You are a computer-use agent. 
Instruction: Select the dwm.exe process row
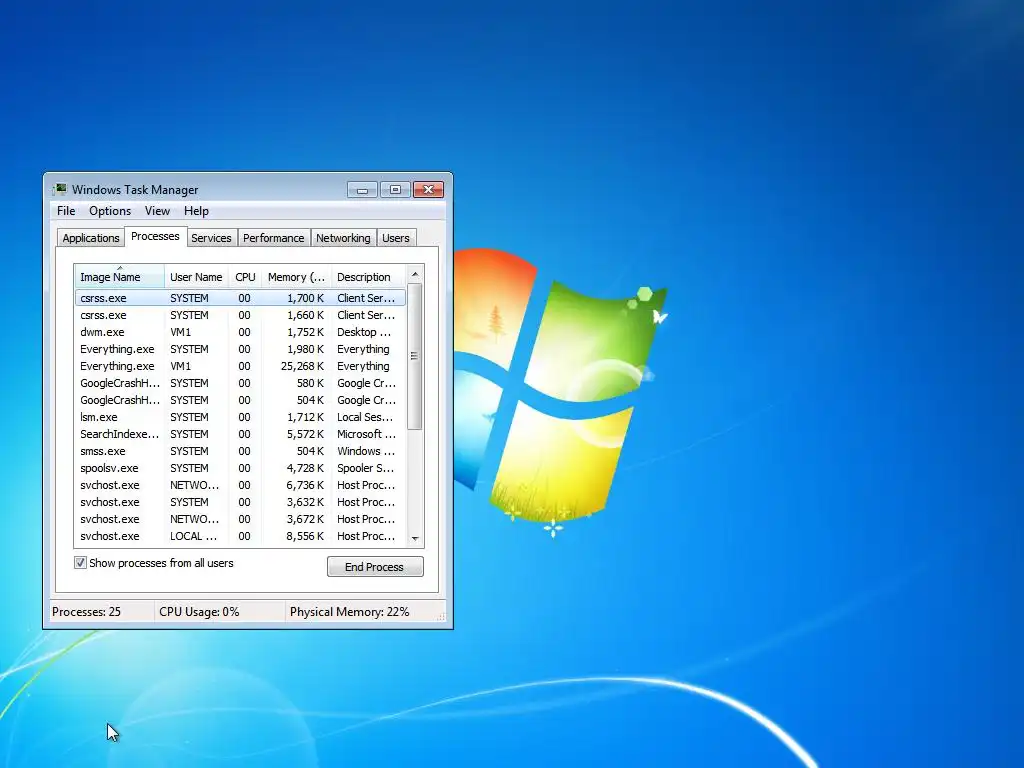coord(240,332)
